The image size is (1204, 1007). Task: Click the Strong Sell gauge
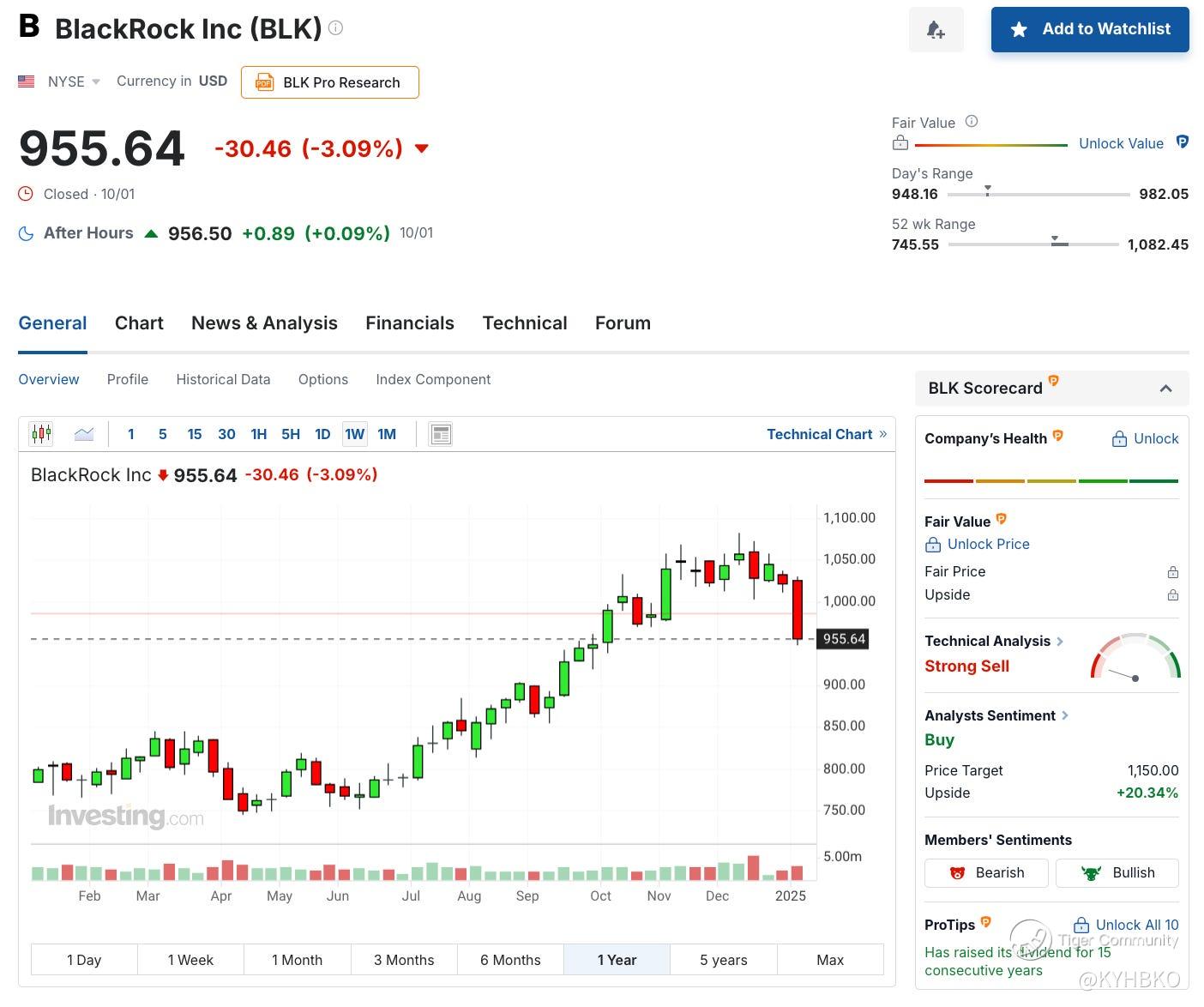[1135, 657]
